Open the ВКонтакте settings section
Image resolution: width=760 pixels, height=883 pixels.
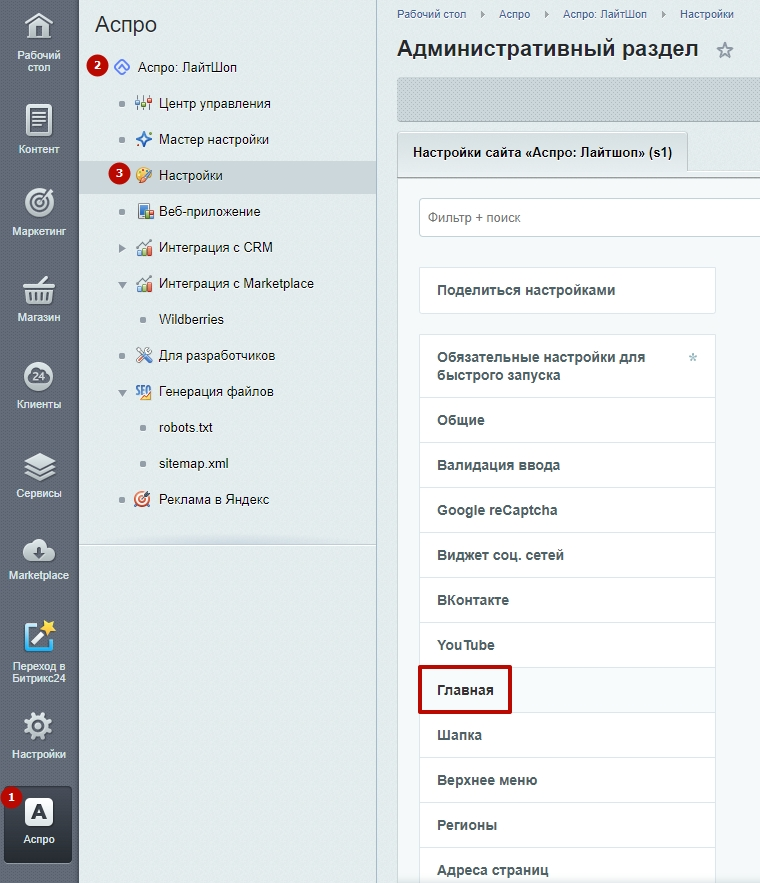(567, 600)
